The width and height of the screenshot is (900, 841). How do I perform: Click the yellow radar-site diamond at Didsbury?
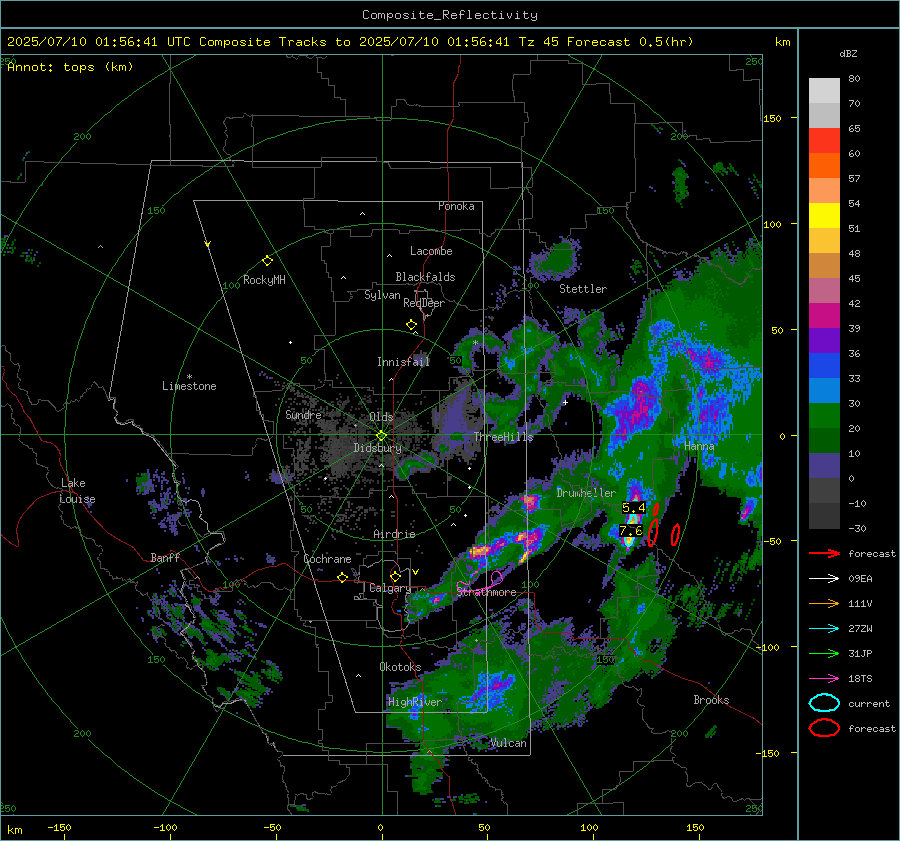click(381, 436)
